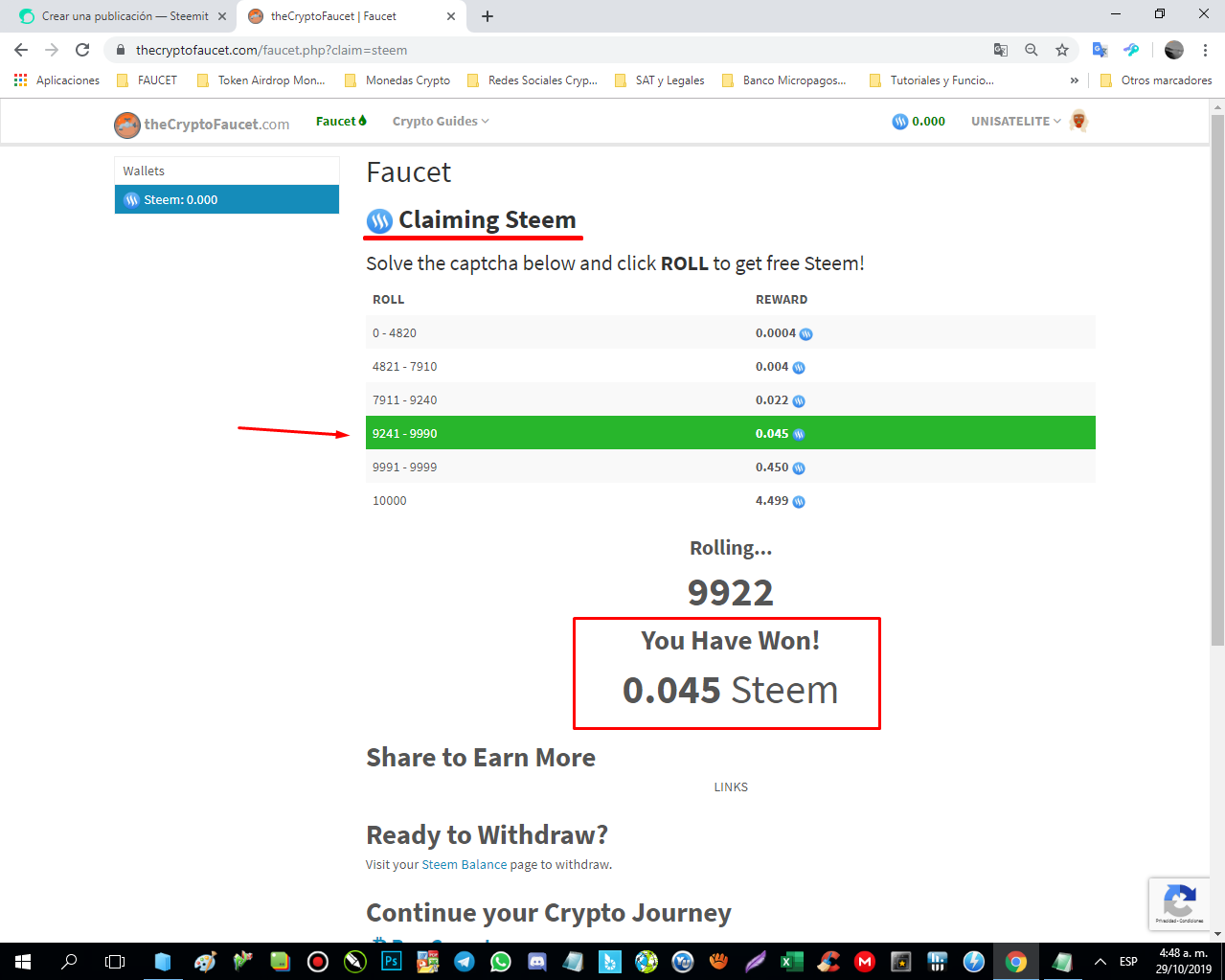
Task: Click the ESP language indicator
Action: [1129, 962]
